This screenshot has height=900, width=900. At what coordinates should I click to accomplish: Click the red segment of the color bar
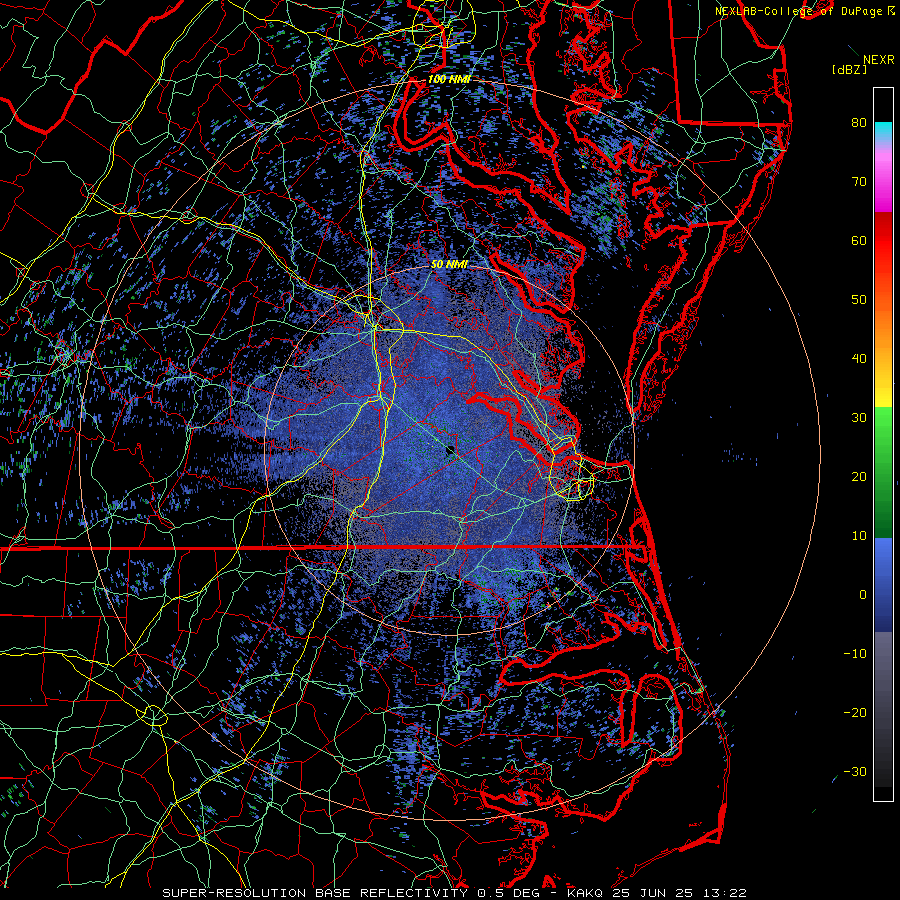click(883, 241)
